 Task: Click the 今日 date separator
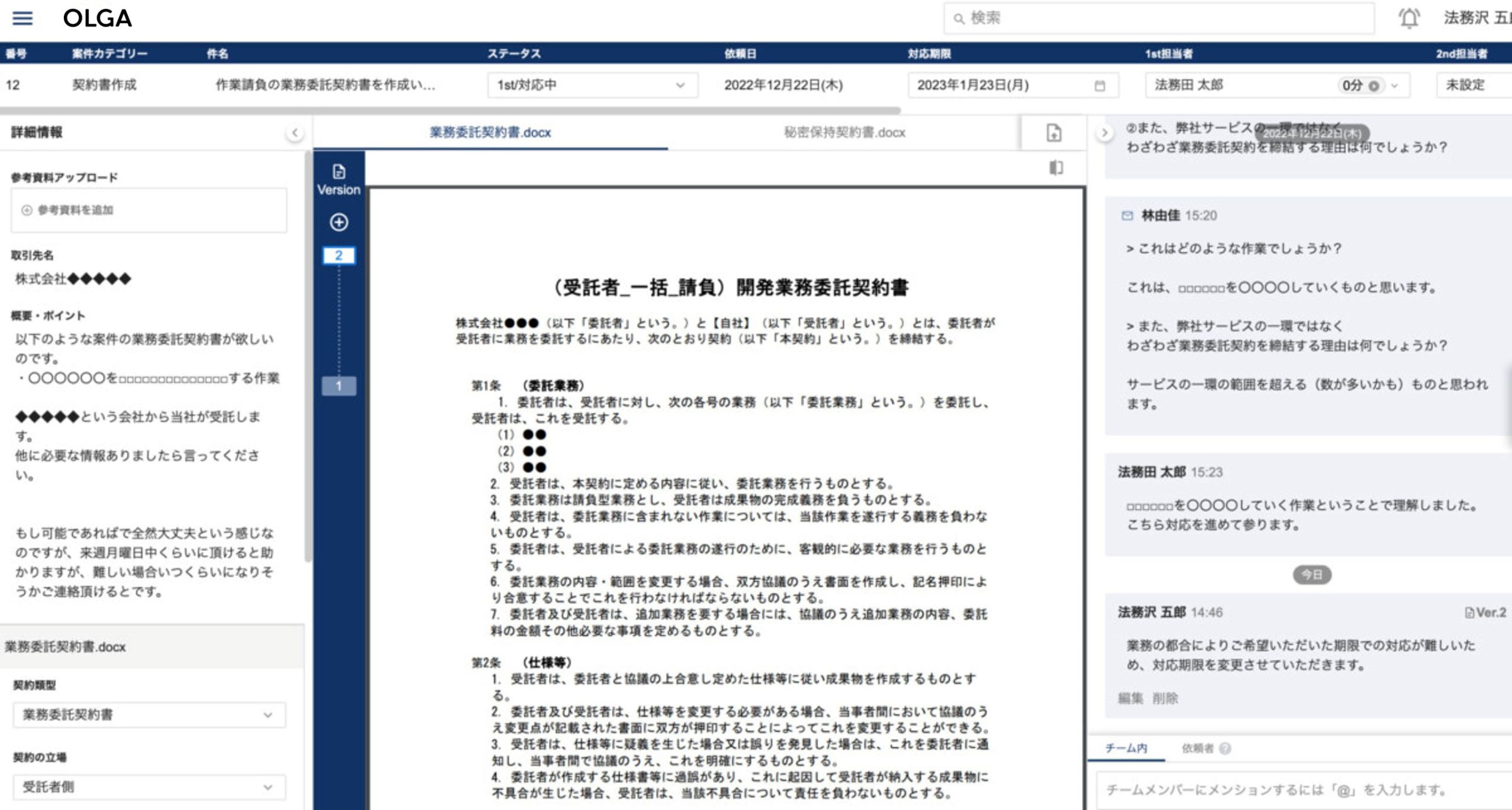1312,575
